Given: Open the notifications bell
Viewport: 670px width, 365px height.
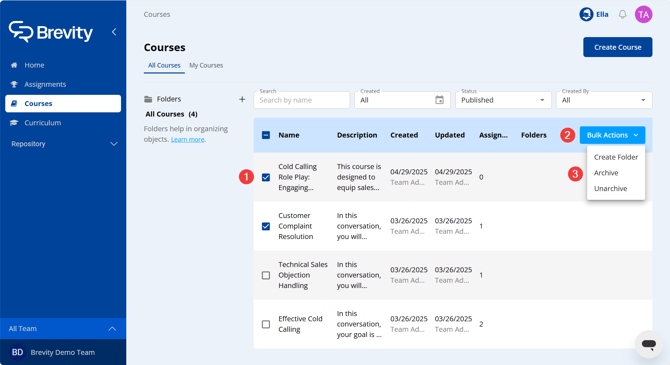Looking at the screenshot, I should pos(623,15).
